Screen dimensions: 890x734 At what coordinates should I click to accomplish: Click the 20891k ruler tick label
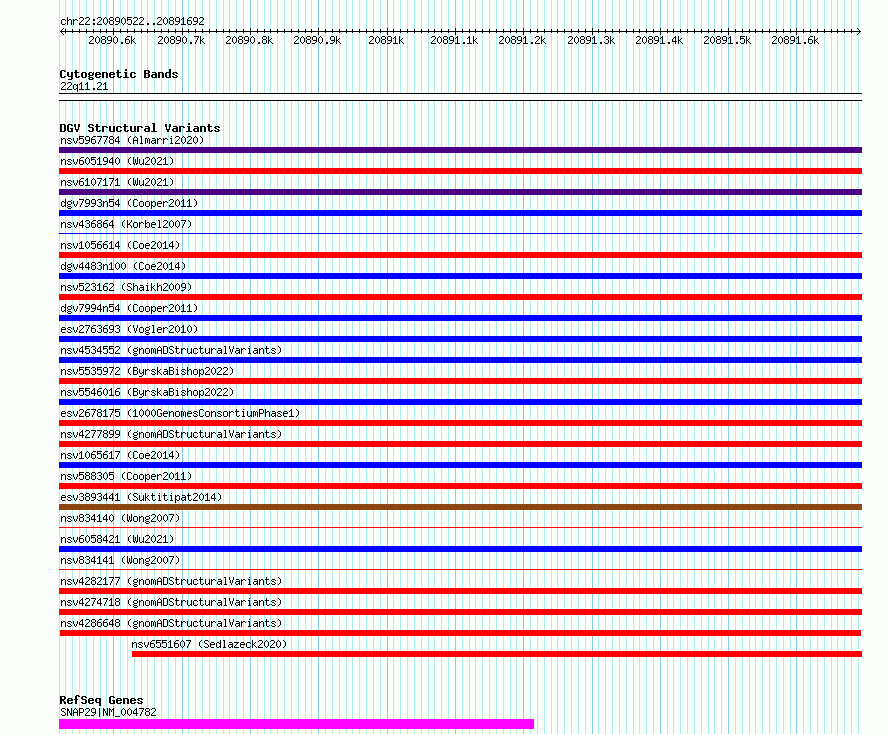click(x=386, y=40)
